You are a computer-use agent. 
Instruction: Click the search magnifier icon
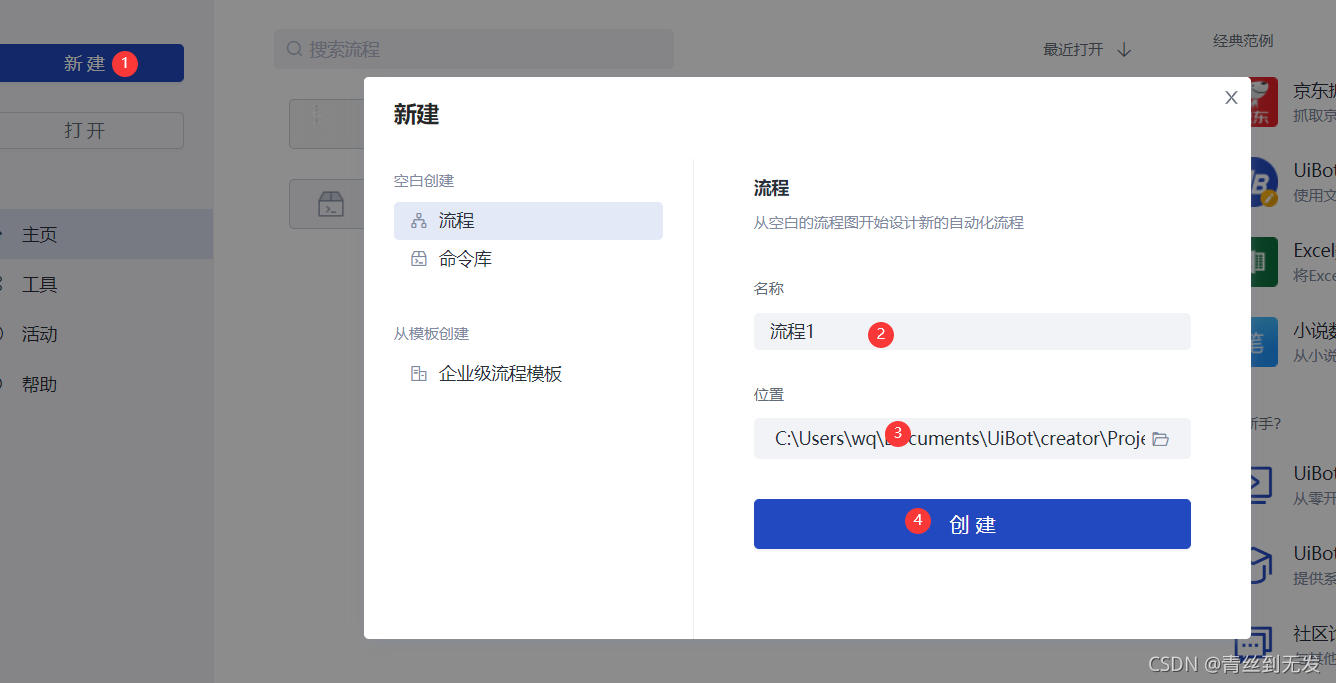pyautogui.click(x=294, y=49)
